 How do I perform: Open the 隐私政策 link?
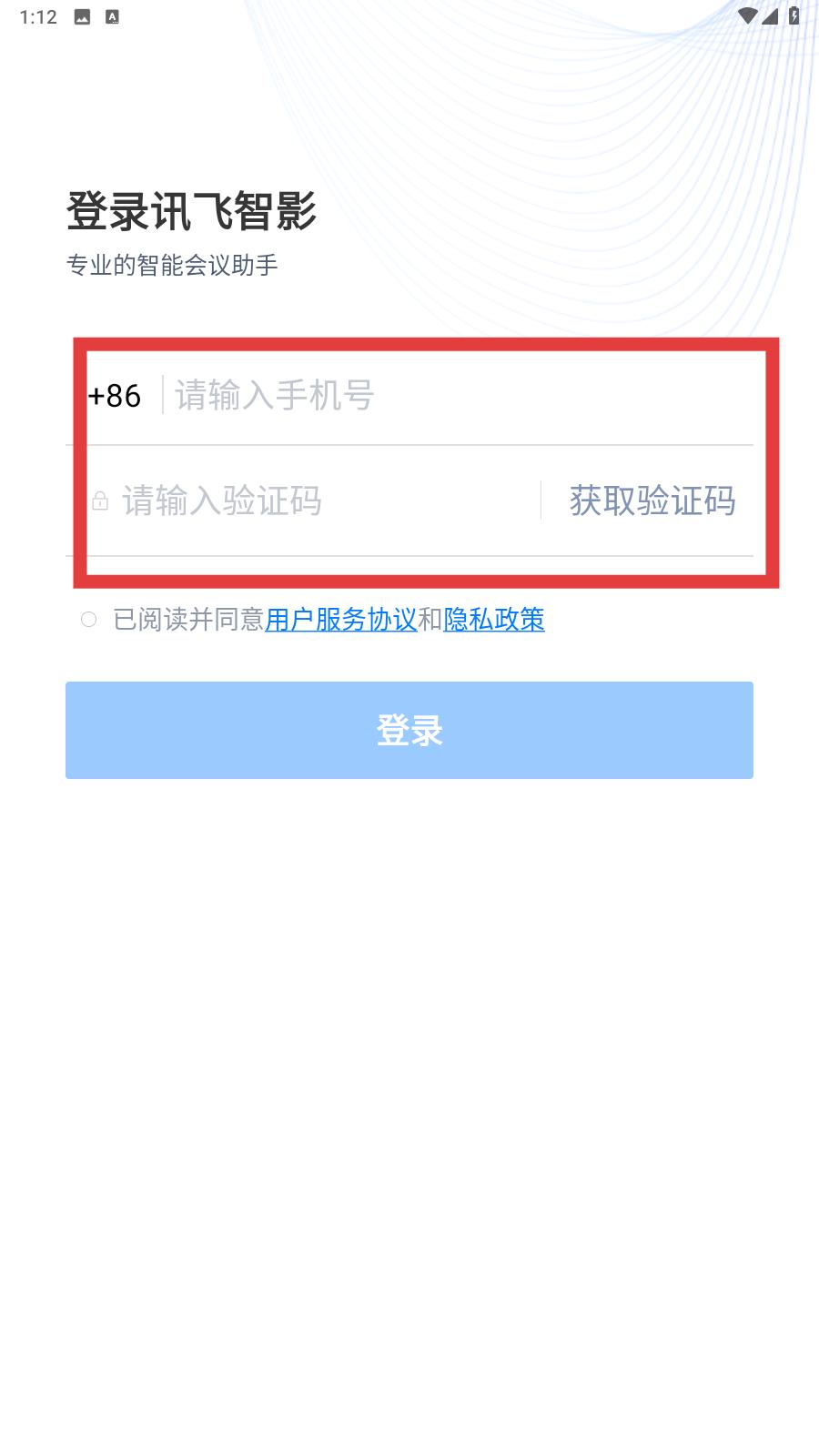click(494, 620)
